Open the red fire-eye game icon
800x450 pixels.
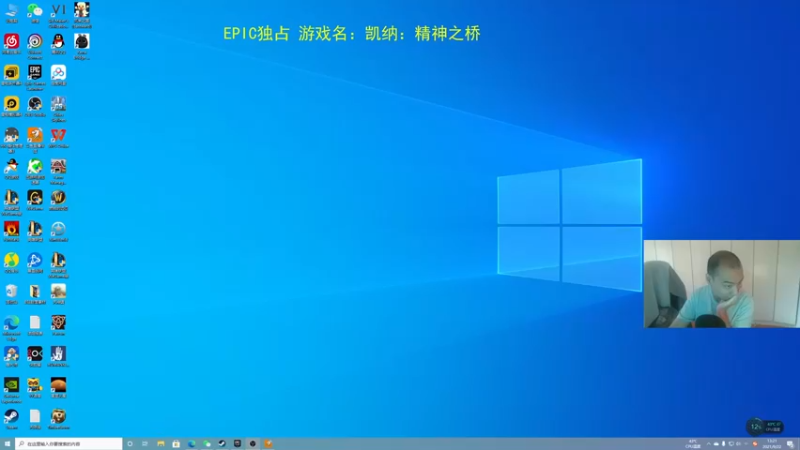[11, 231]
